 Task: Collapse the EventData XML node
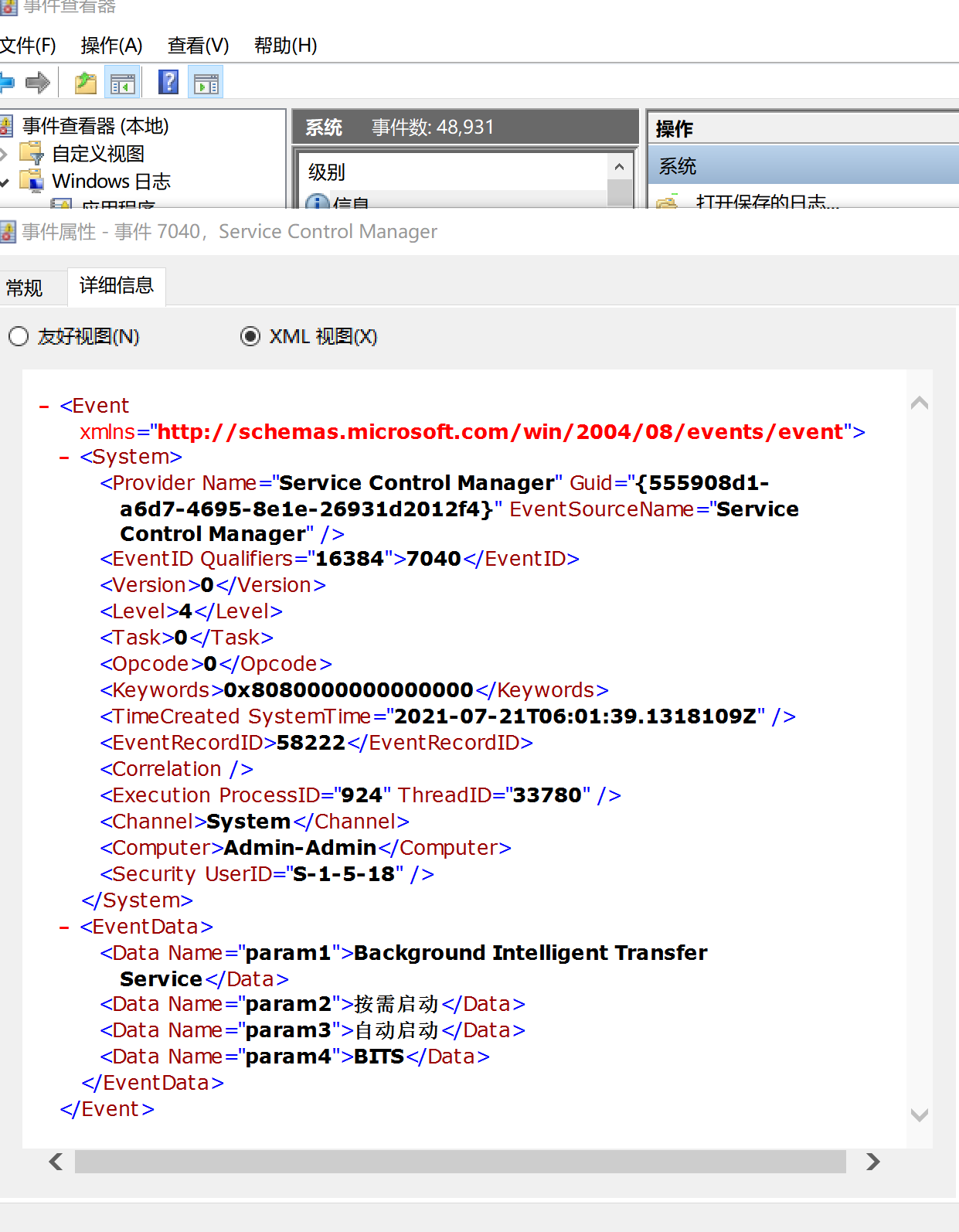coord(65,927)
